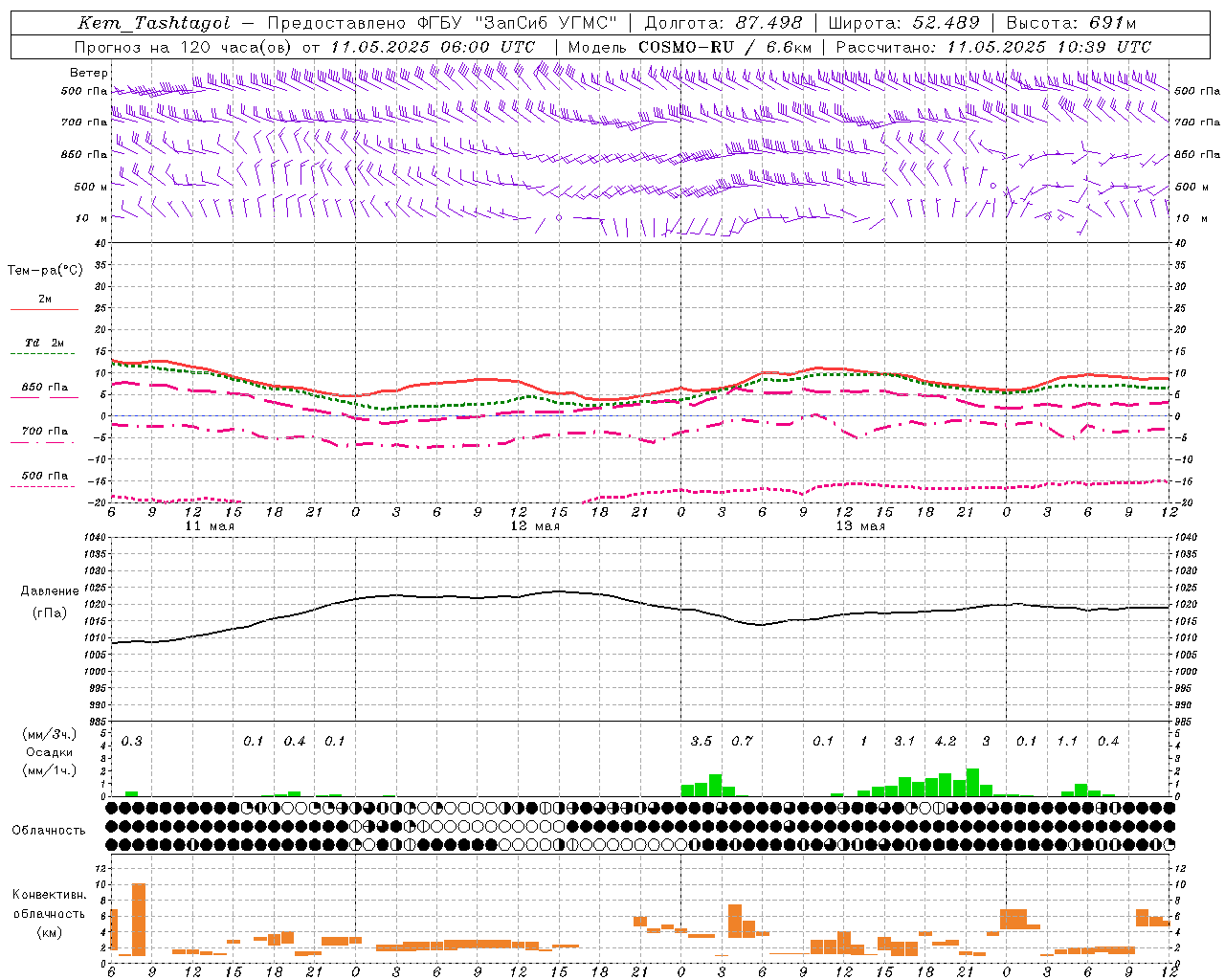Click the station name Kem_Tashtagol
Screen dimensions: 1225x980
(x=154, y=23)
